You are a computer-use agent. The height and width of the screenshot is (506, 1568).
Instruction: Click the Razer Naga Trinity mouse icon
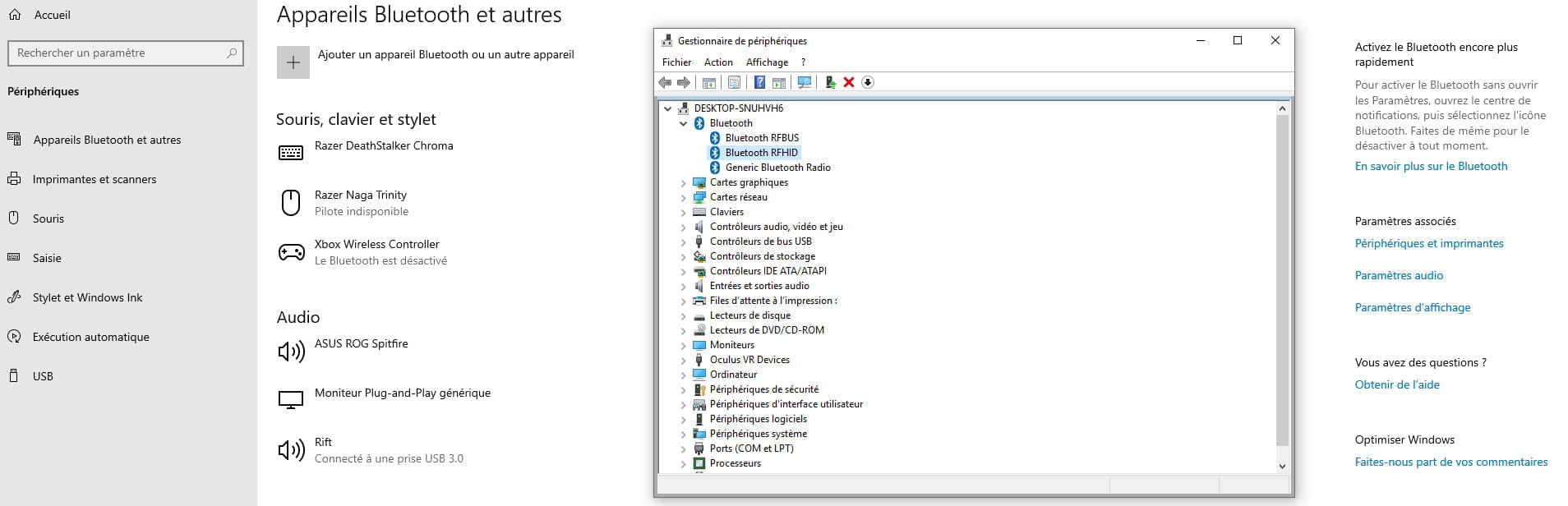point(291,203)
